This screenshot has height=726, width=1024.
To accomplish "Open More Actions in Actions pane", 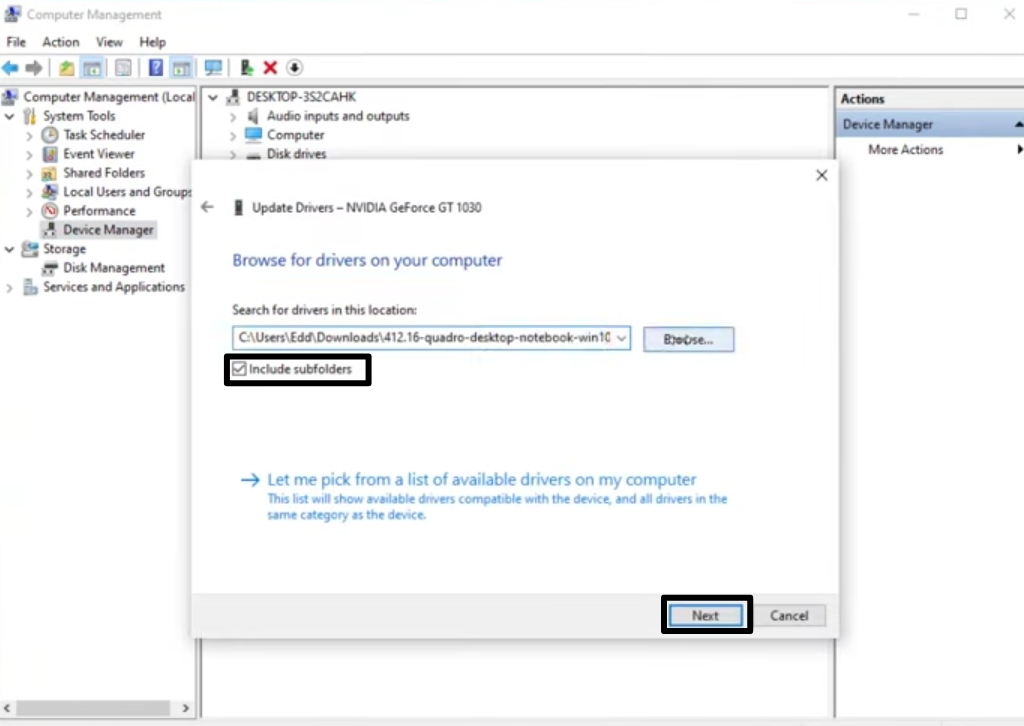I will pyautogui.click(x=905, y=150).
